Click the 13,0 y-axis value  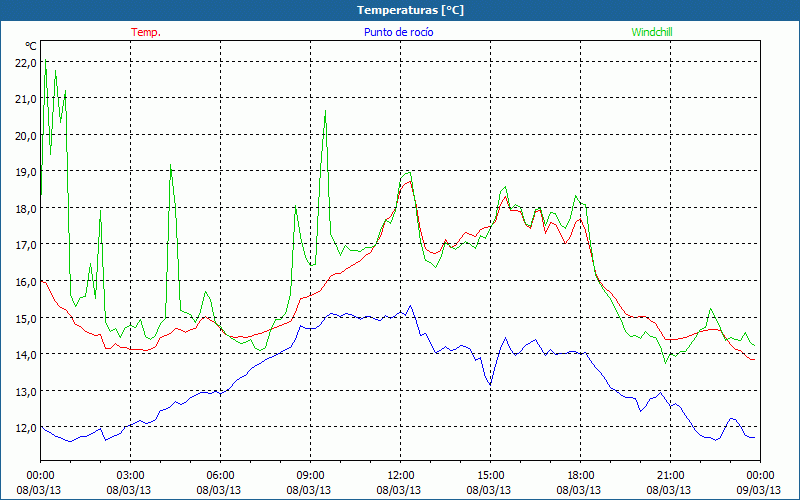(27, 391)
